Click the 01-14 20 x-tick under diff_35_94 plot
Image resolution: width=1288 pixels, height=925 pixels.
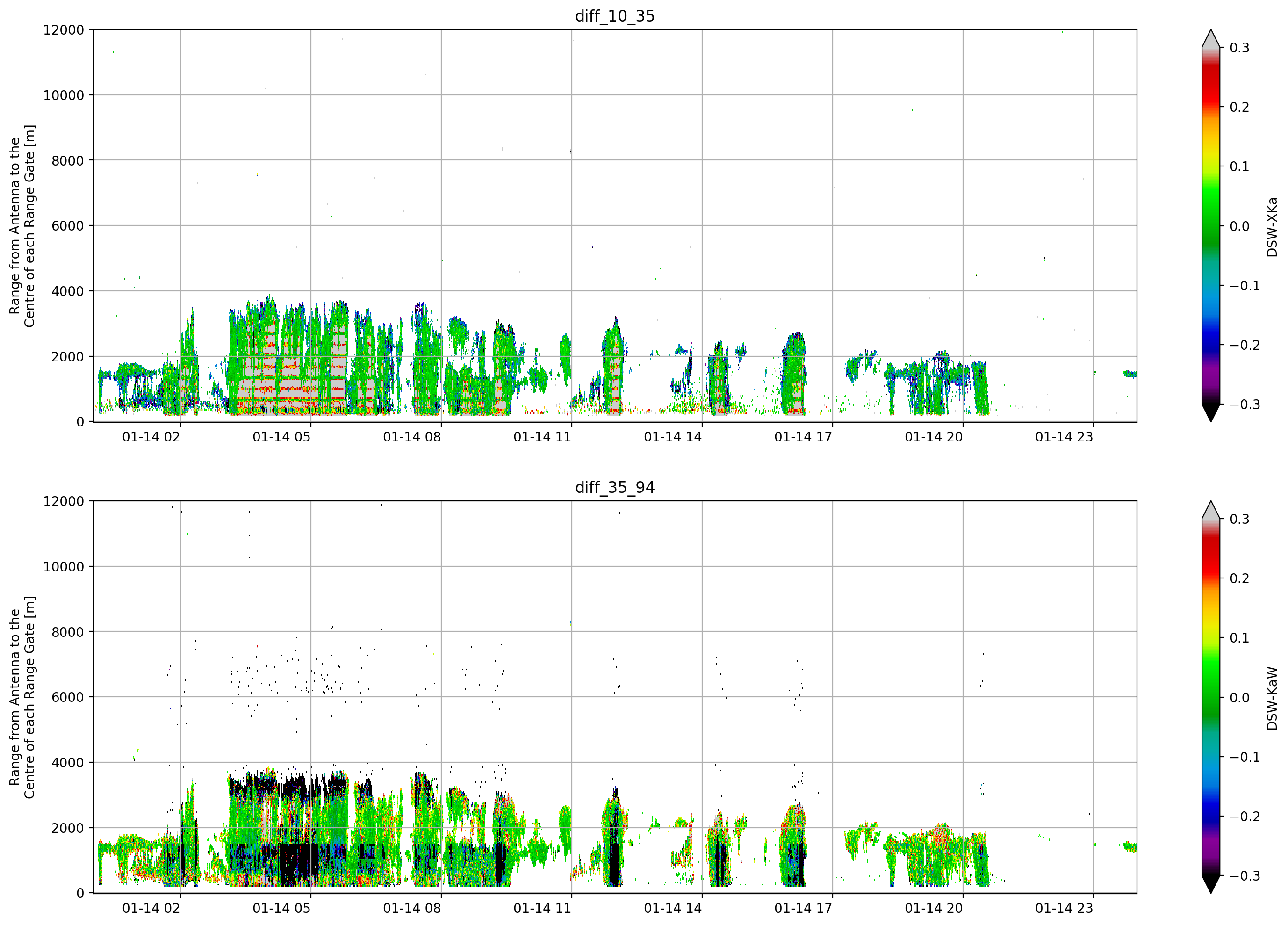point(934,909)
